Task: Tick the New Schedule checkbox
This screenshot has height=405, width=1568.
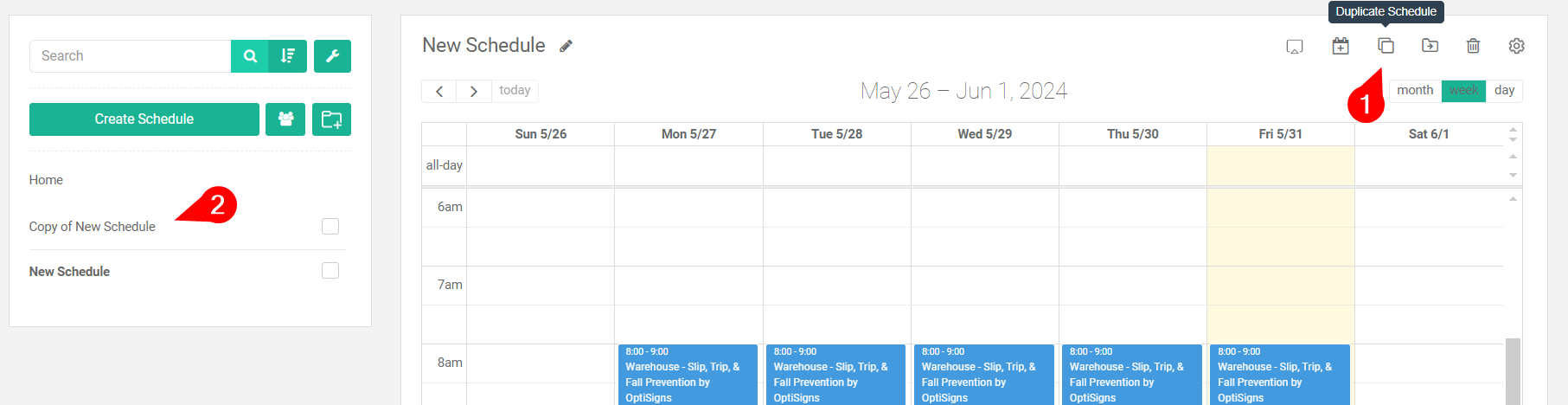Action: point(330,271)
